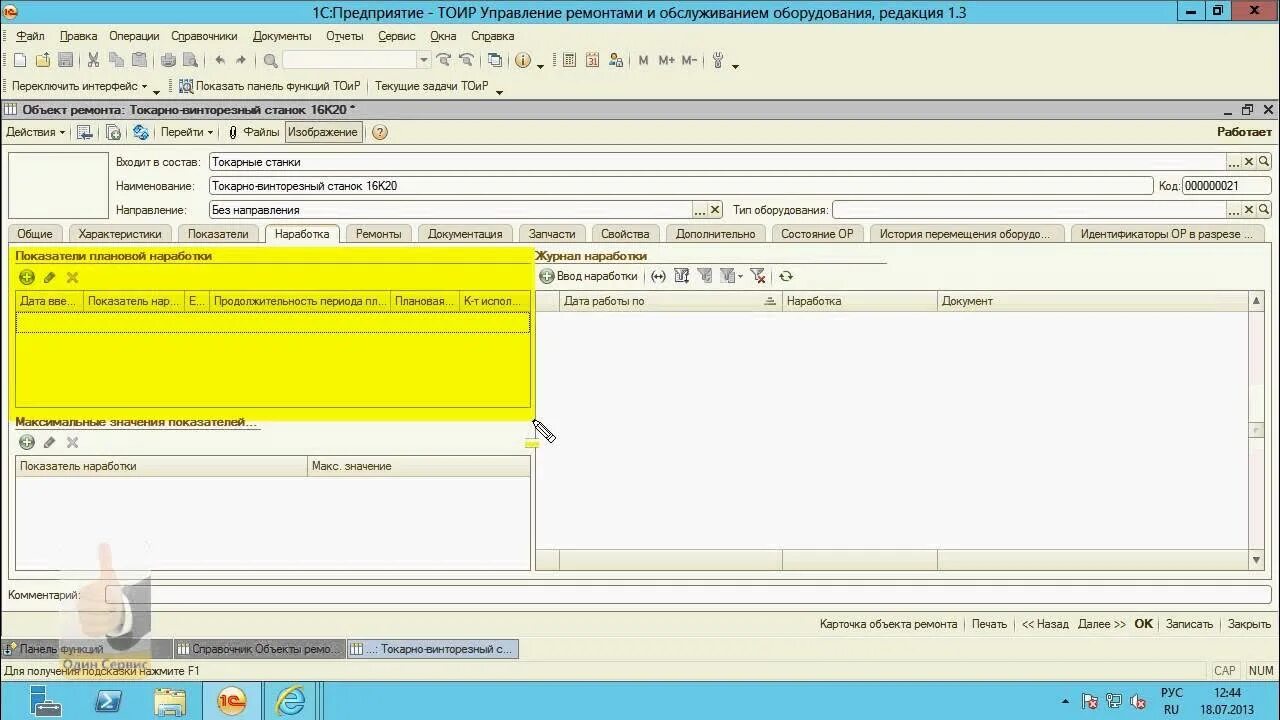Switch to the Общие tab
This screenshot has width=1280, height=720.
pos(35,233)
